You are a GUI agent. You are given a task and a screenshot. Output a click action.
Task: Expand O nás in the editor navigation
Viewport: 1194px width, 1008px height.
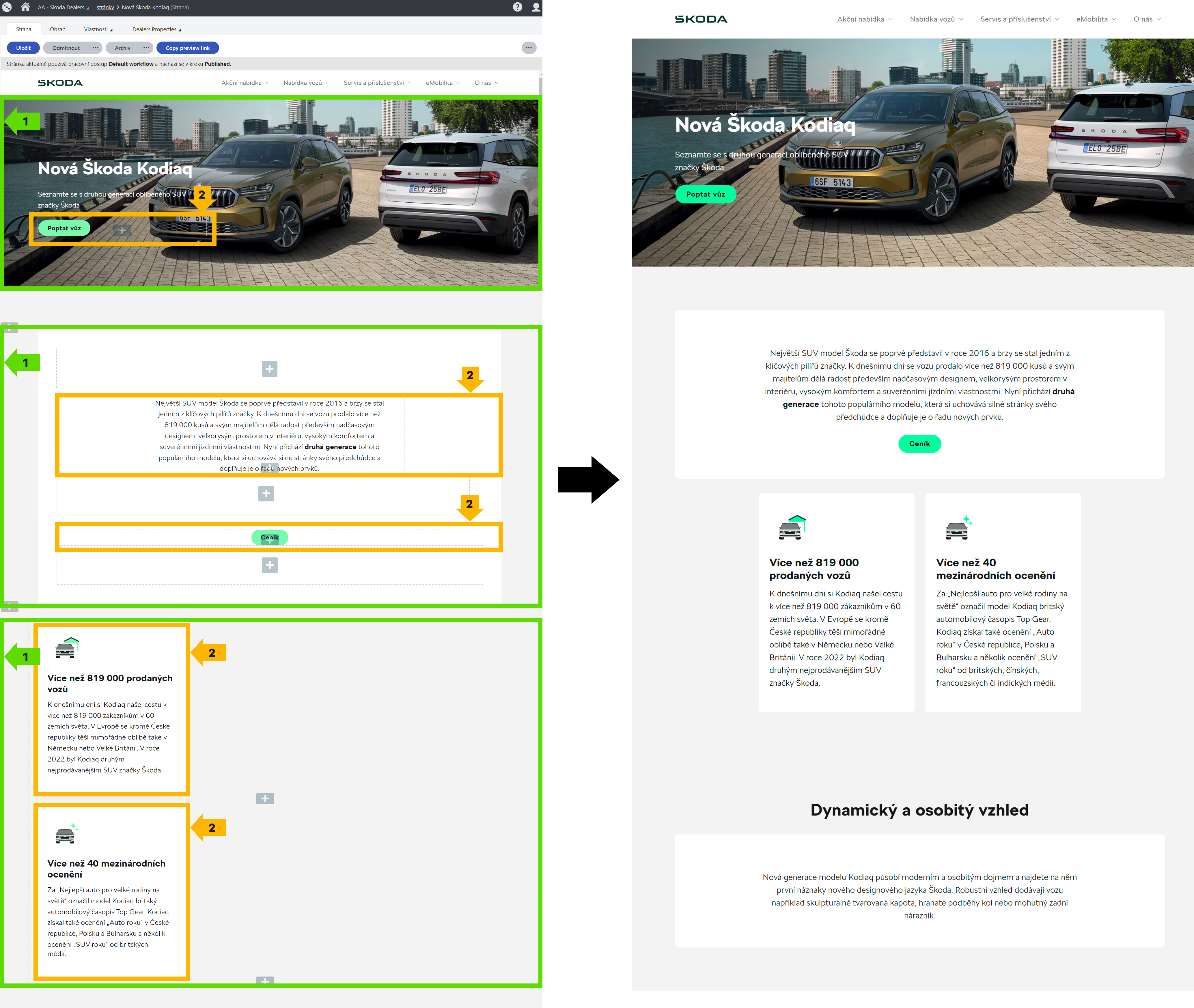[x=486, y=83]
